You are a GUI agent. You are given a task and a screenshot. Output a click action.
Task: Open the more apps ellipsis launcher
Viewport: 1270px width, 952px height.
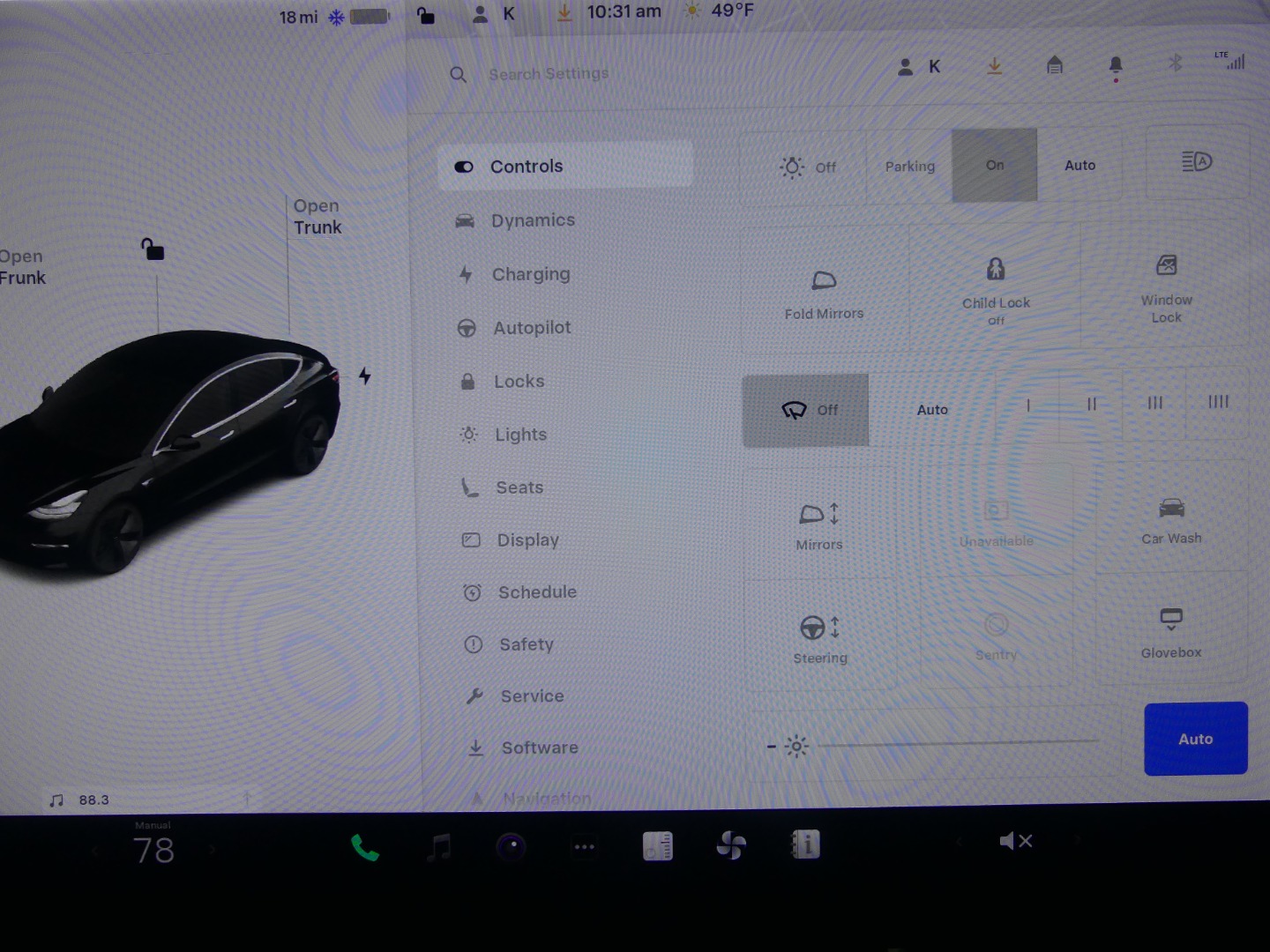click(x=584, y=847)
